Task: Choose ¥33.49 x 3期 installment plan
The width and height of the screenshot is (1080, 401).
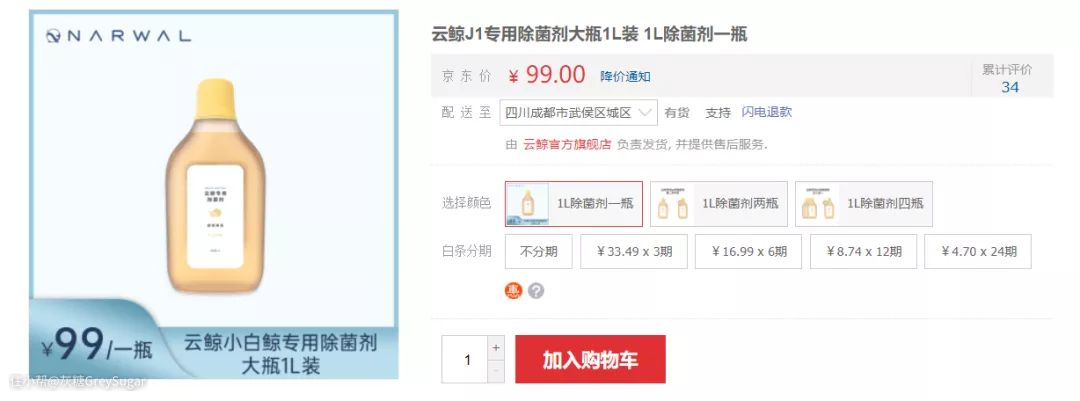Action: [x=634, y=251]
